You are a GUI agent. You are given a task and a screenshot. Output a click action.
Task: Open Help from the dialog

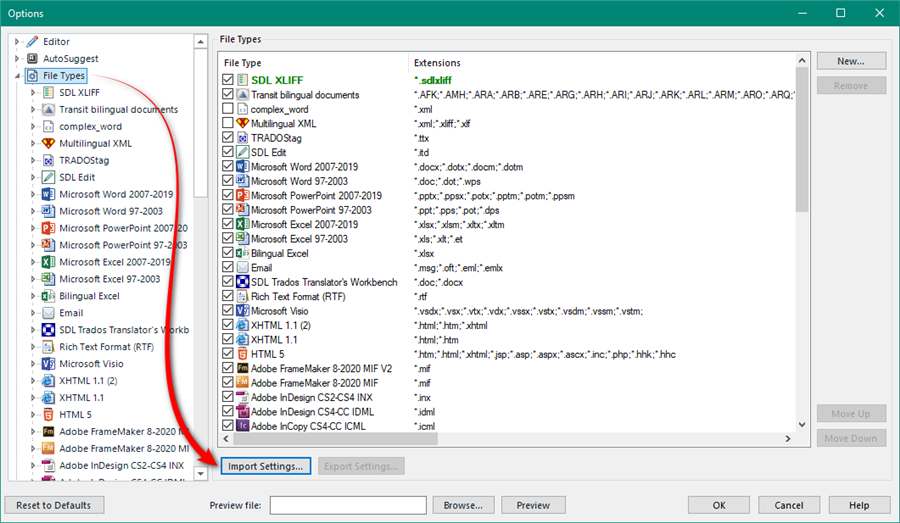(859, 505)
